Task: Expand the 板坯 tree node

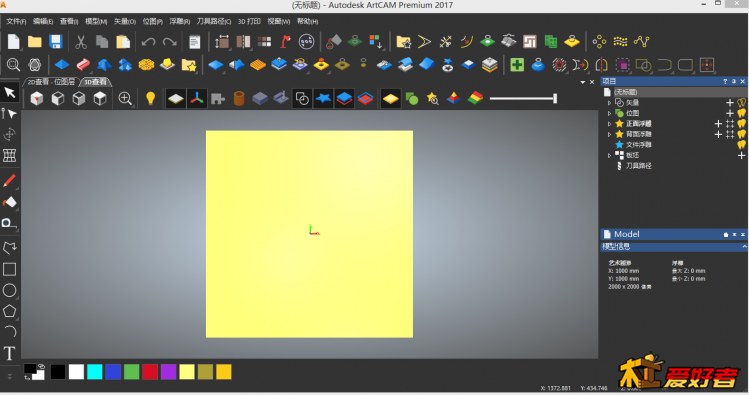Action: (x=609, y=155)
